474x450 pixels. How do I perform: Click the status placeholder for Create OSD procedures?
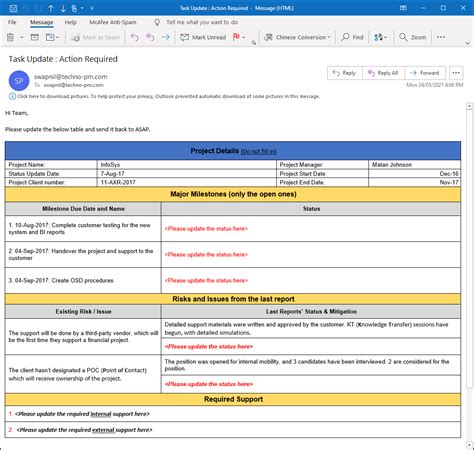[x=206, y=281]
